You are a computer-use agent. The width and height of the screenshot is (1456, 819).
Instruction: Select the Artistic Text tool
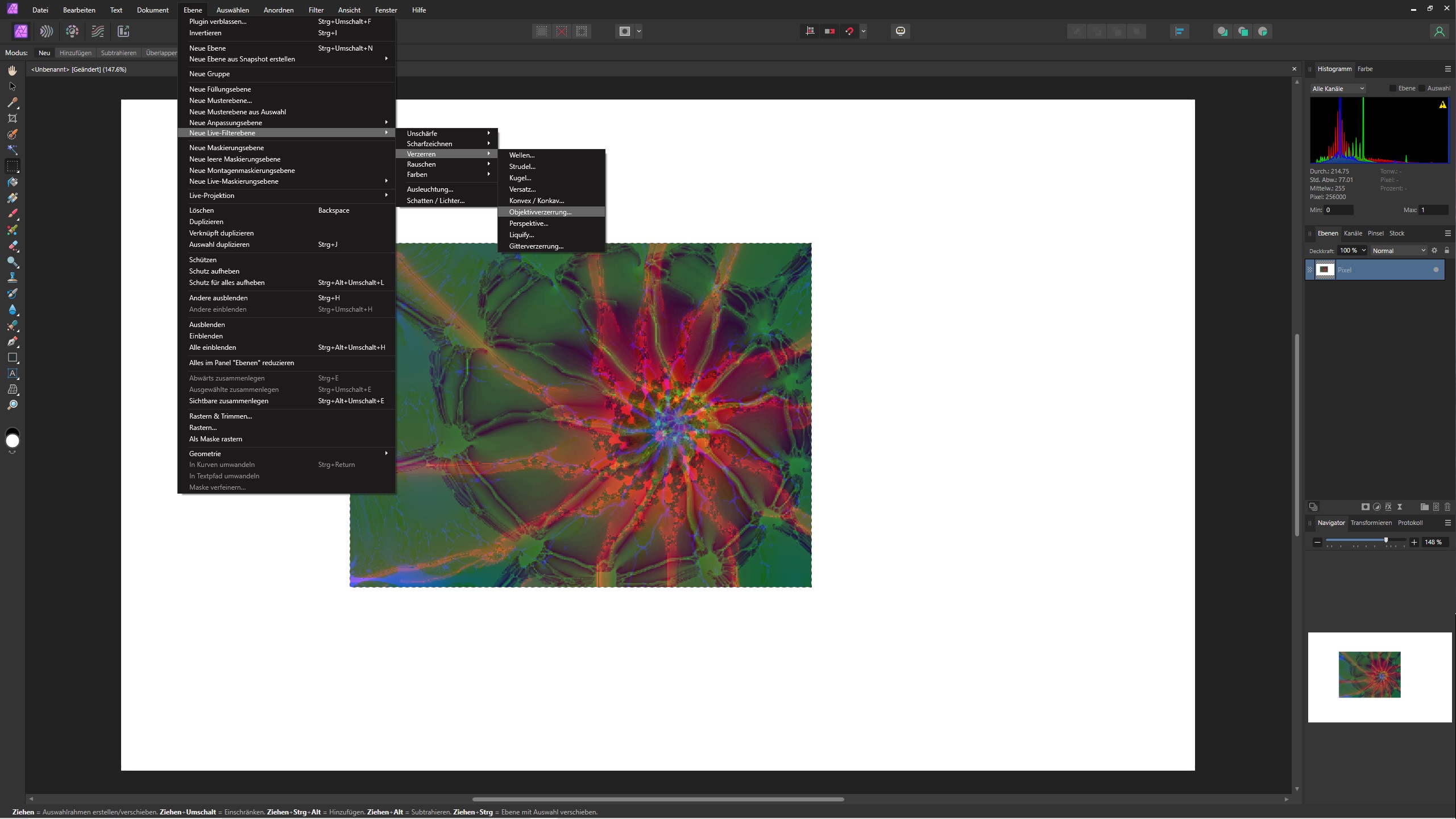click(x=13, y=374)
